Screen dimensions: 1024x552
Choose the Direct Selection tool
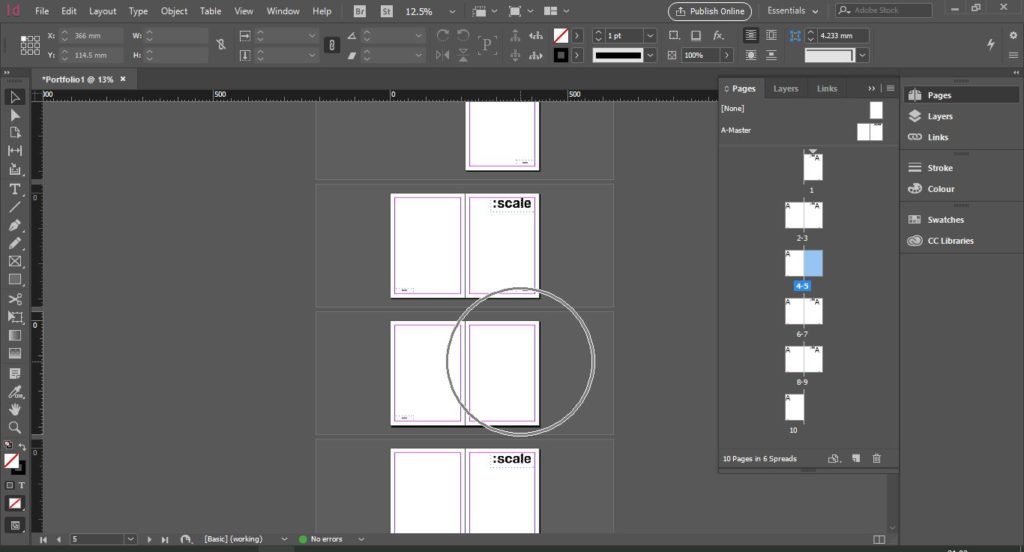(x=15, y=115)
